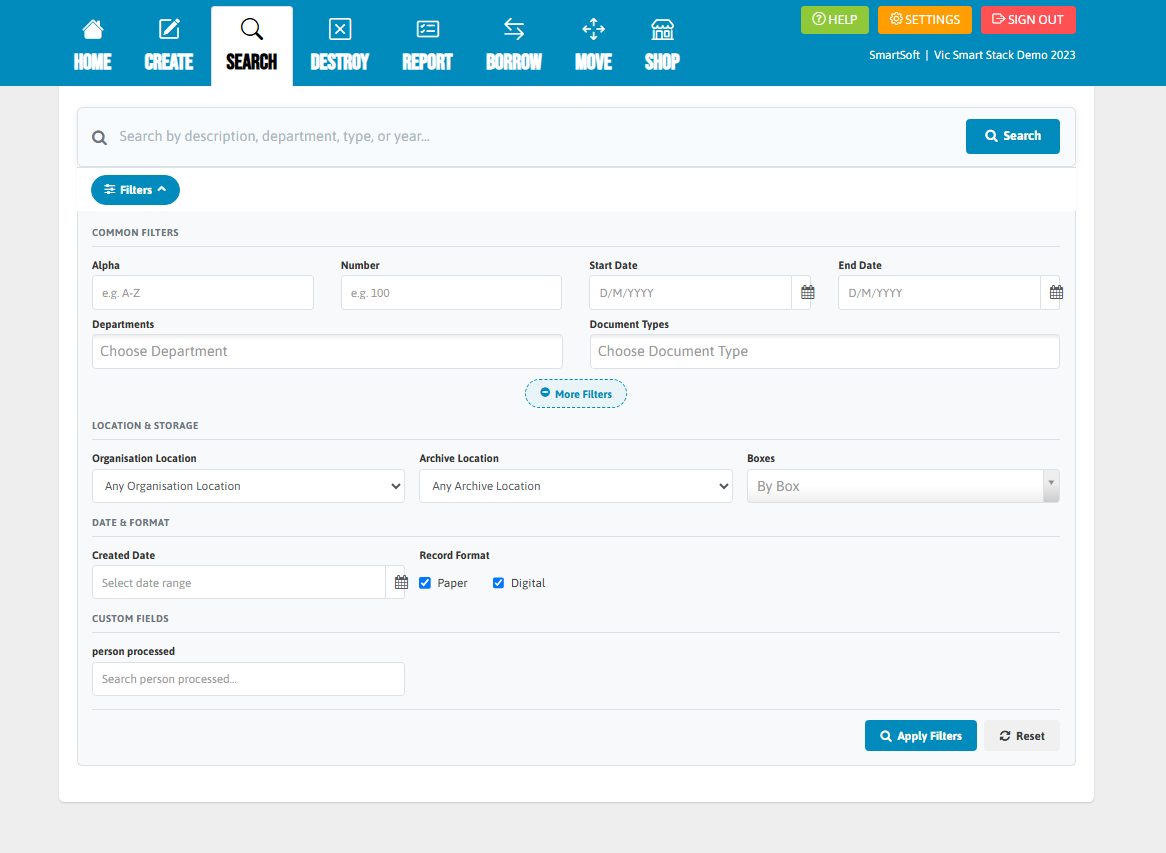This screenshot has height=853, width=1166.
Task: Uncheck the Digital record format
Action: coord(498,583)
